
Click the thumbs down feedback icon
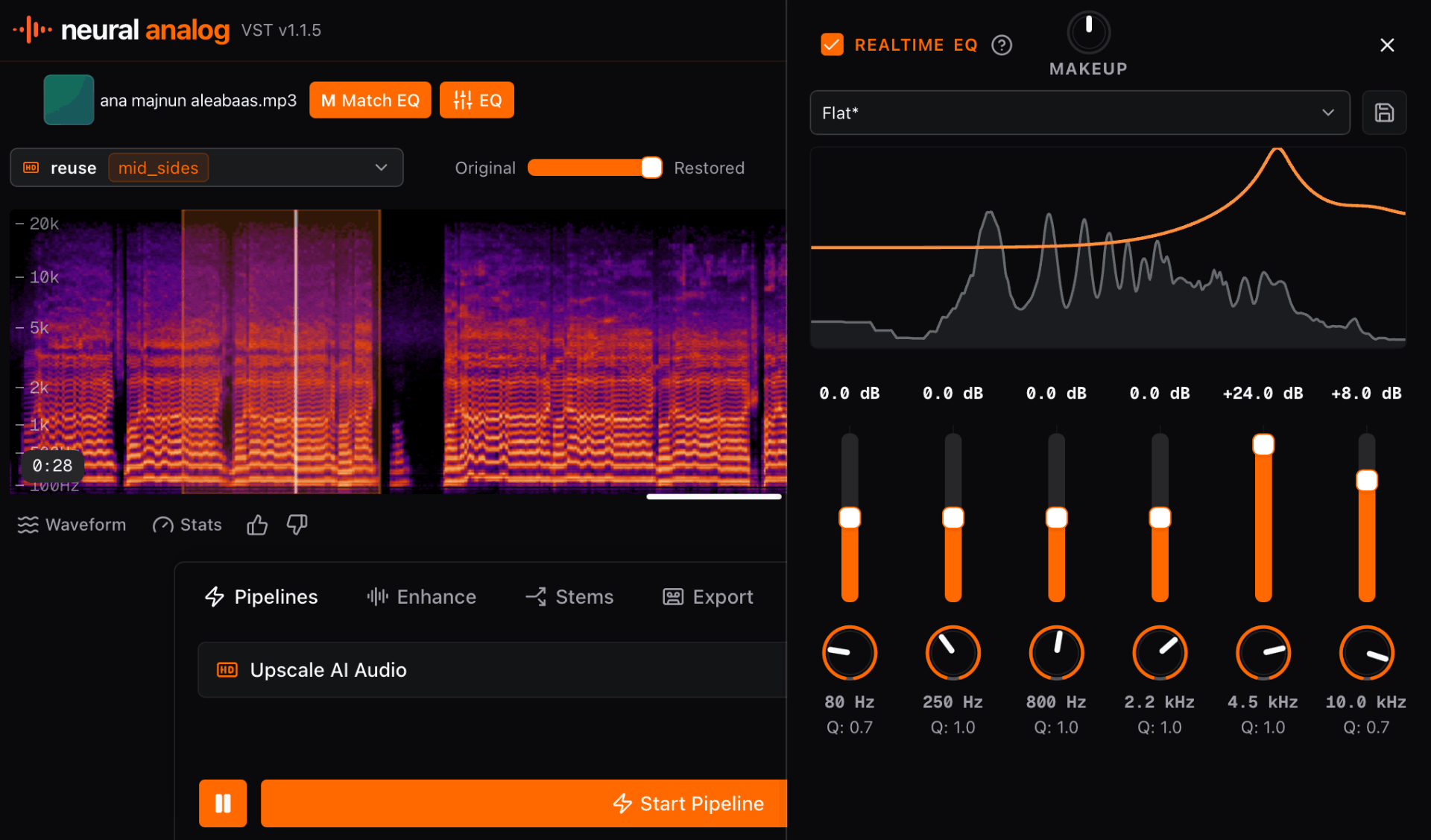[x=297, y=525]
